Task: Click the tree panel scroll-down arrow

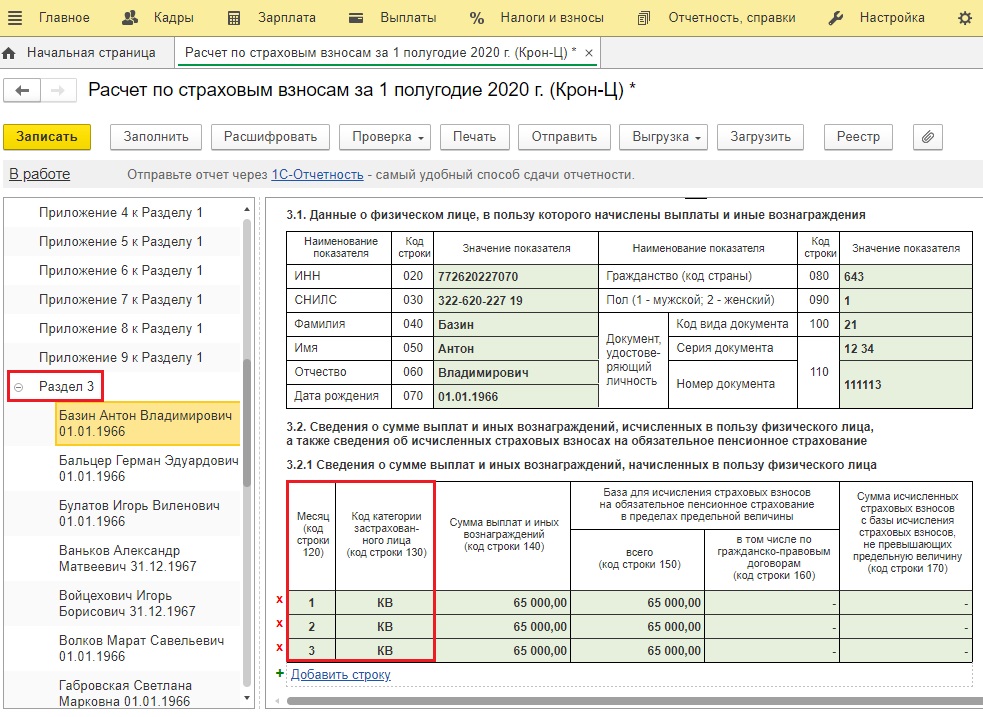Action: click(x=247, y=698)
